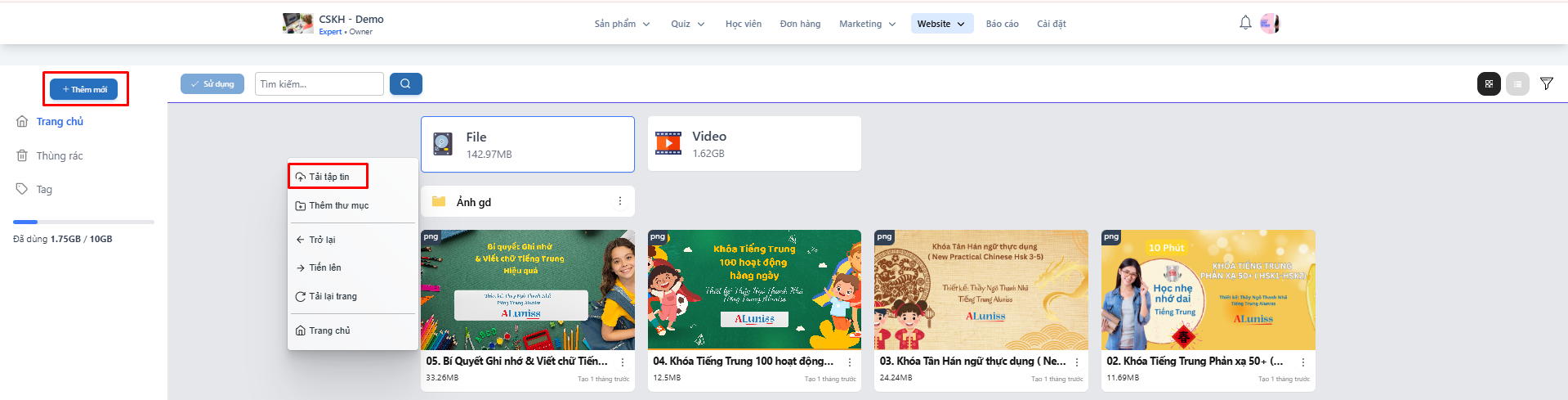The width and height of the screenshot is (1568, 400).
Task: Open options for 02. Khóa Tiếng Trung file
Action: (x=1302, y=362)
